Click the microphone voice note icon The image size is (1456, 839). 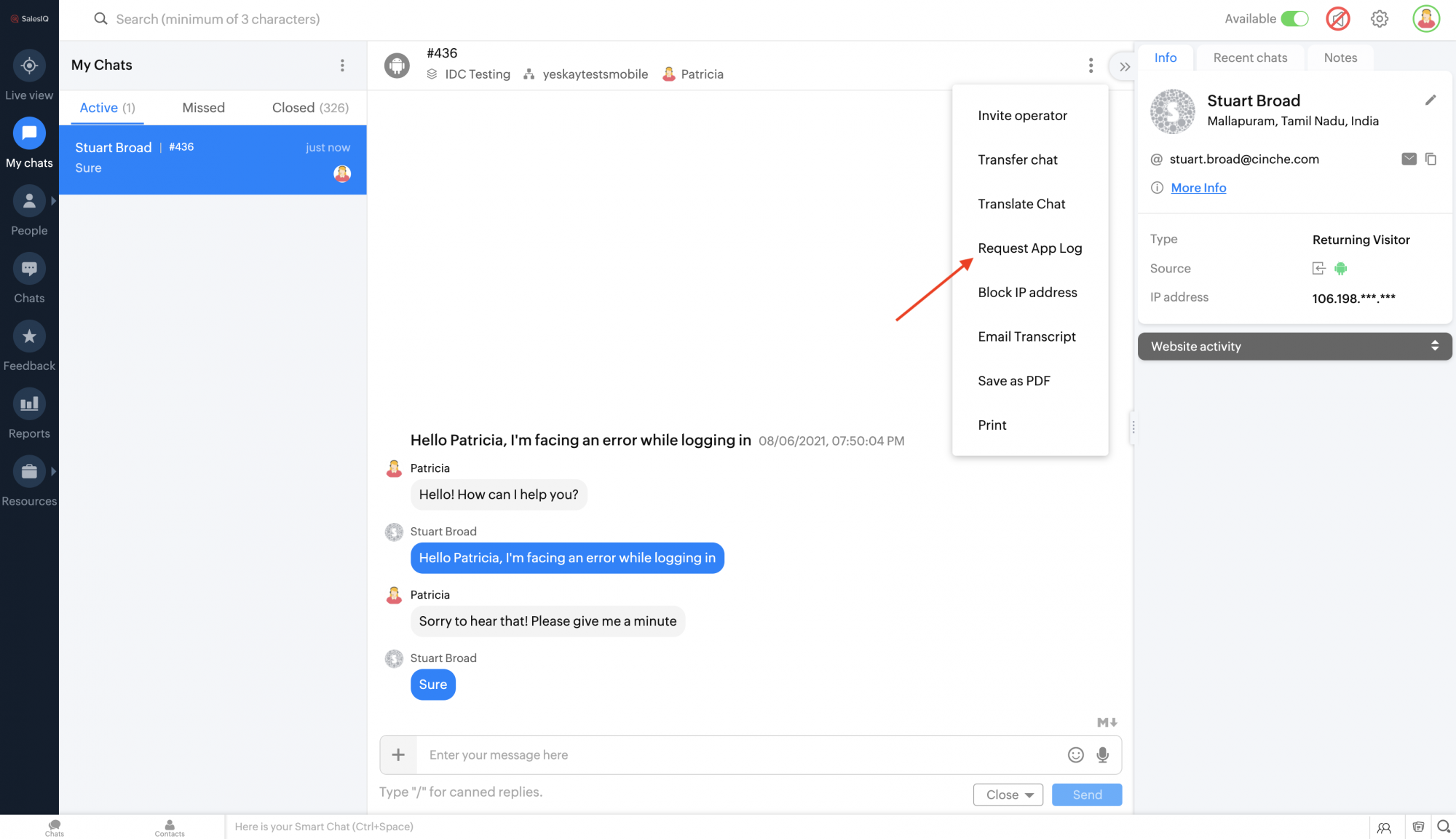click(1103, 755)
